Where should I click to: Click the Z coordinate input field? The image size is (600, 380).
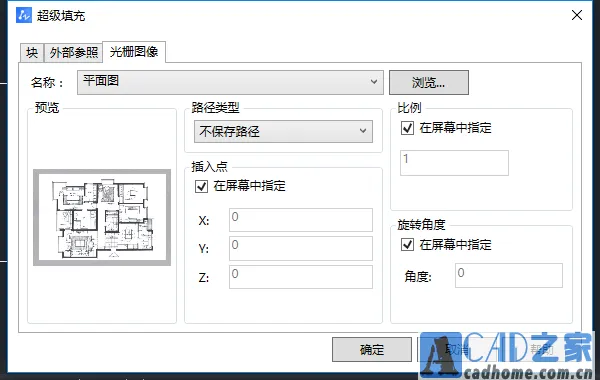301,277
